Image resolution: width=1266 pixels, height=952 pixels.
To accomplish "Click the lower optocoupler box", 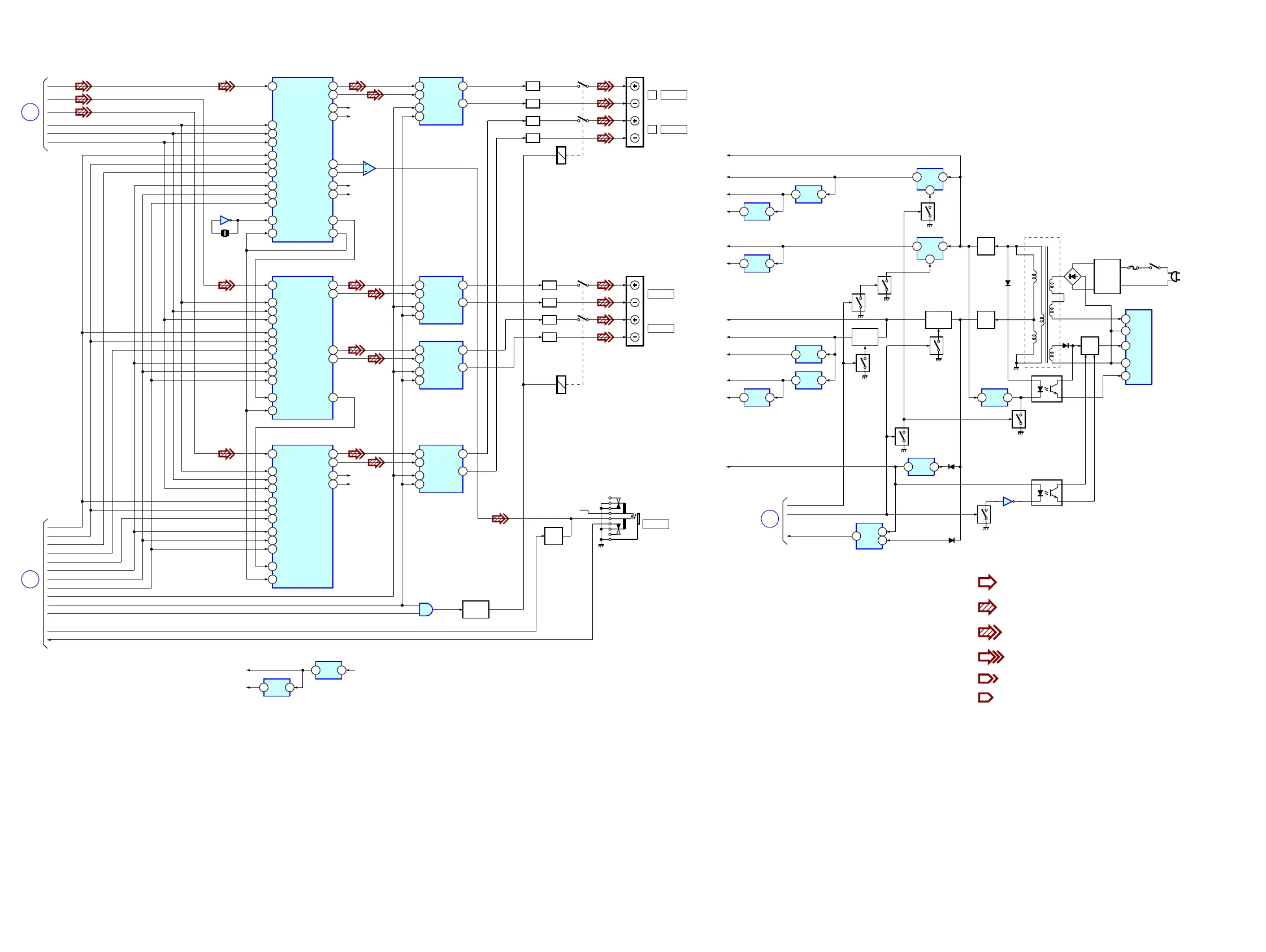I will click(1047, 493).
